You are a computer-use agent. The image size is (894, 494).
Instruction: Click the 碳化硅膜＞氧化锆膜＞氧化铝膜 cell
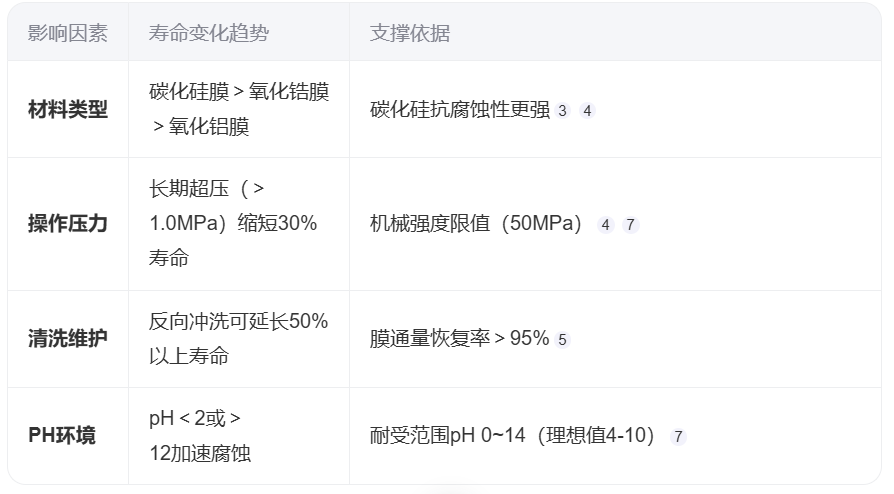(x=239, y=109)
